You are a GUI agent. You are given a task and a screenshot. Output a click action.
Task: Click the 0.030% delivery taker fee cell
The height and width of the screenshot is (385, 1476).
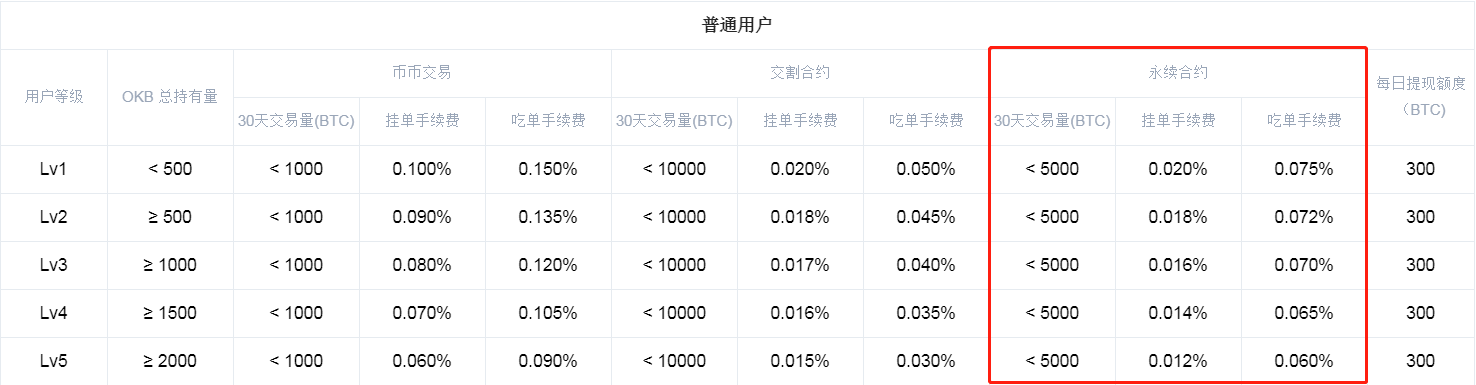pos(926,361)
